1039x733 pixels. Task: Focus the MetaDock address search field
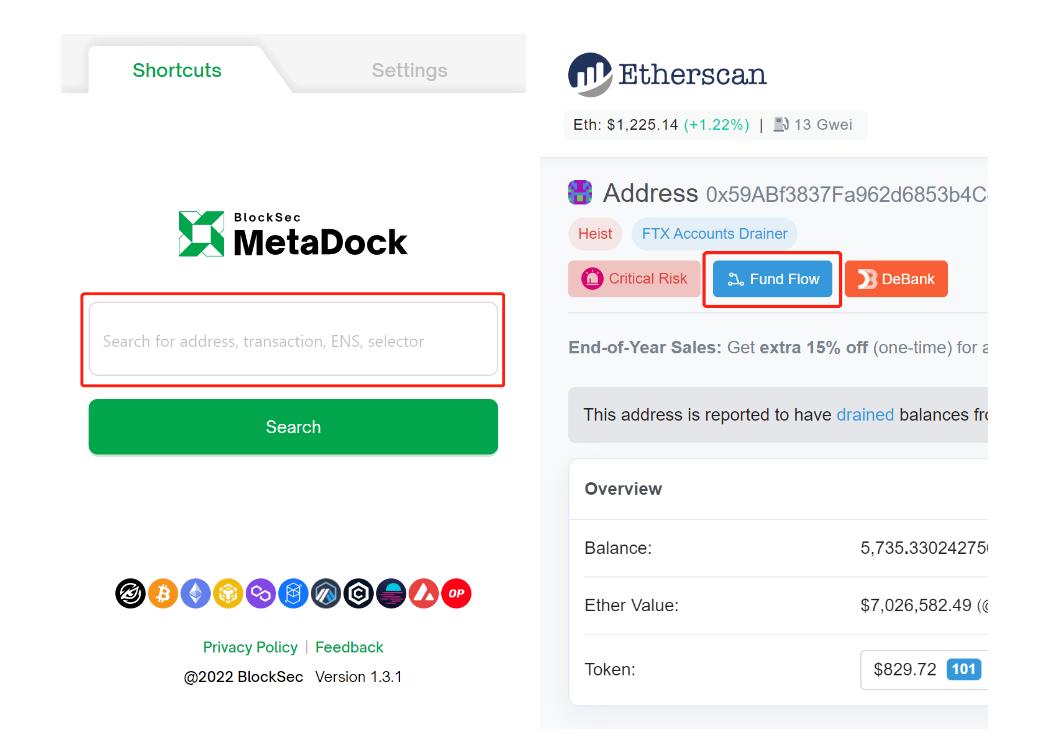pos(293,341)
